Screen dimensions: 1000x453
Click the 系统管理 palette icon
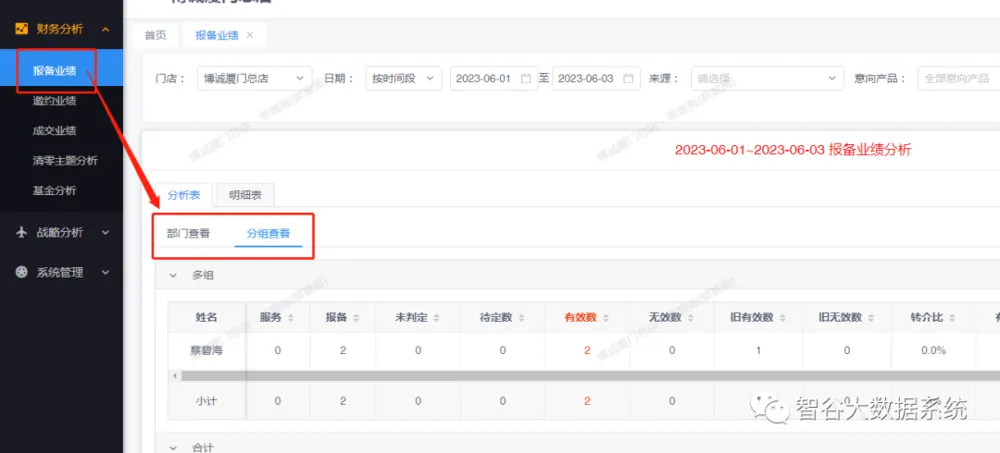click(21, 272)
